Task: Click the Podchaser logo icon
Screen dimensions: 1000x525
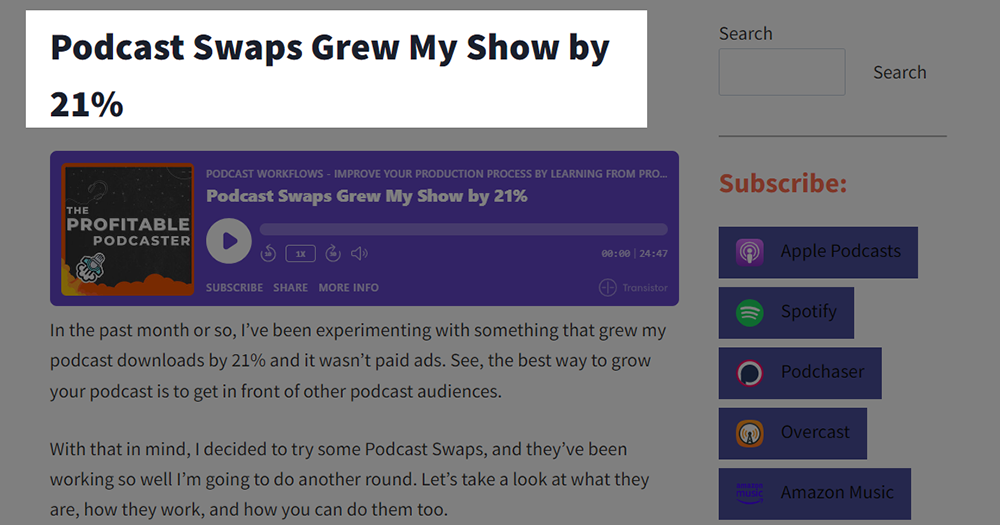Action: 749,373
